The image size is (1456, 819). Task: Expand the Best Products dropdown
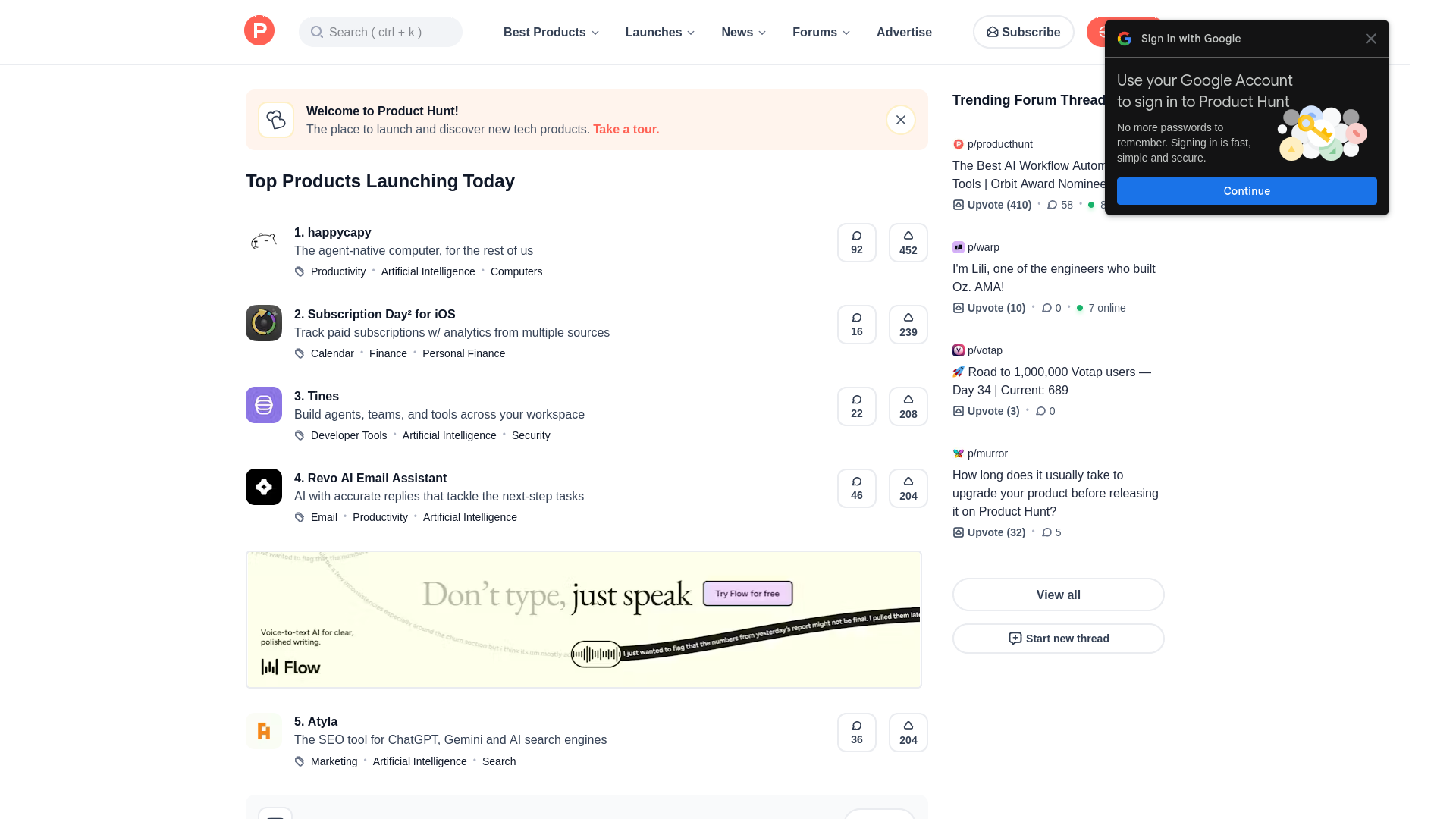point(551,33)
